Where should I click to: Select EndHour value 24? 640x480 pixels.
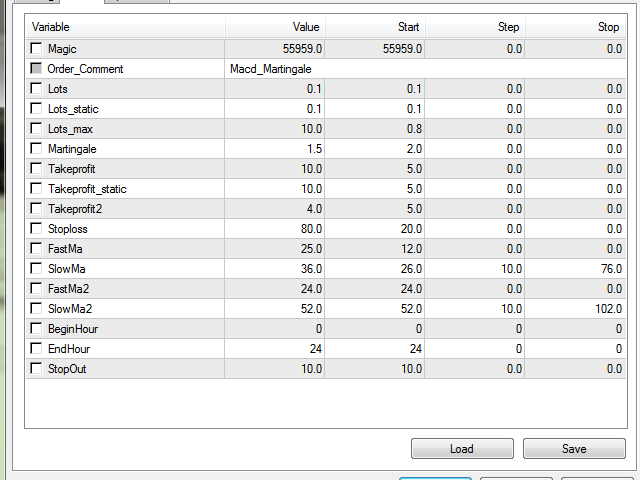(316, 349)
